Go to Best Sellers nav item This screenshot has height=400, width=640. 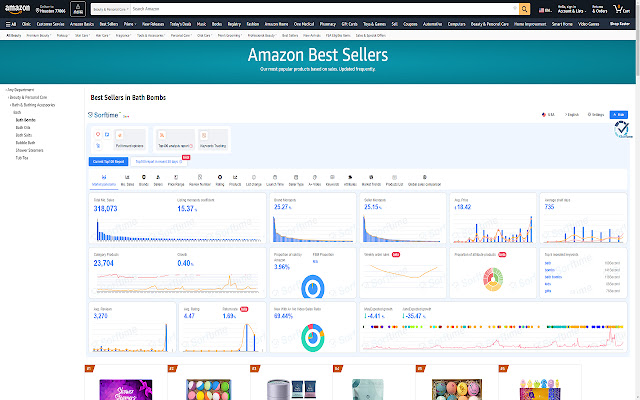point(109,24)
